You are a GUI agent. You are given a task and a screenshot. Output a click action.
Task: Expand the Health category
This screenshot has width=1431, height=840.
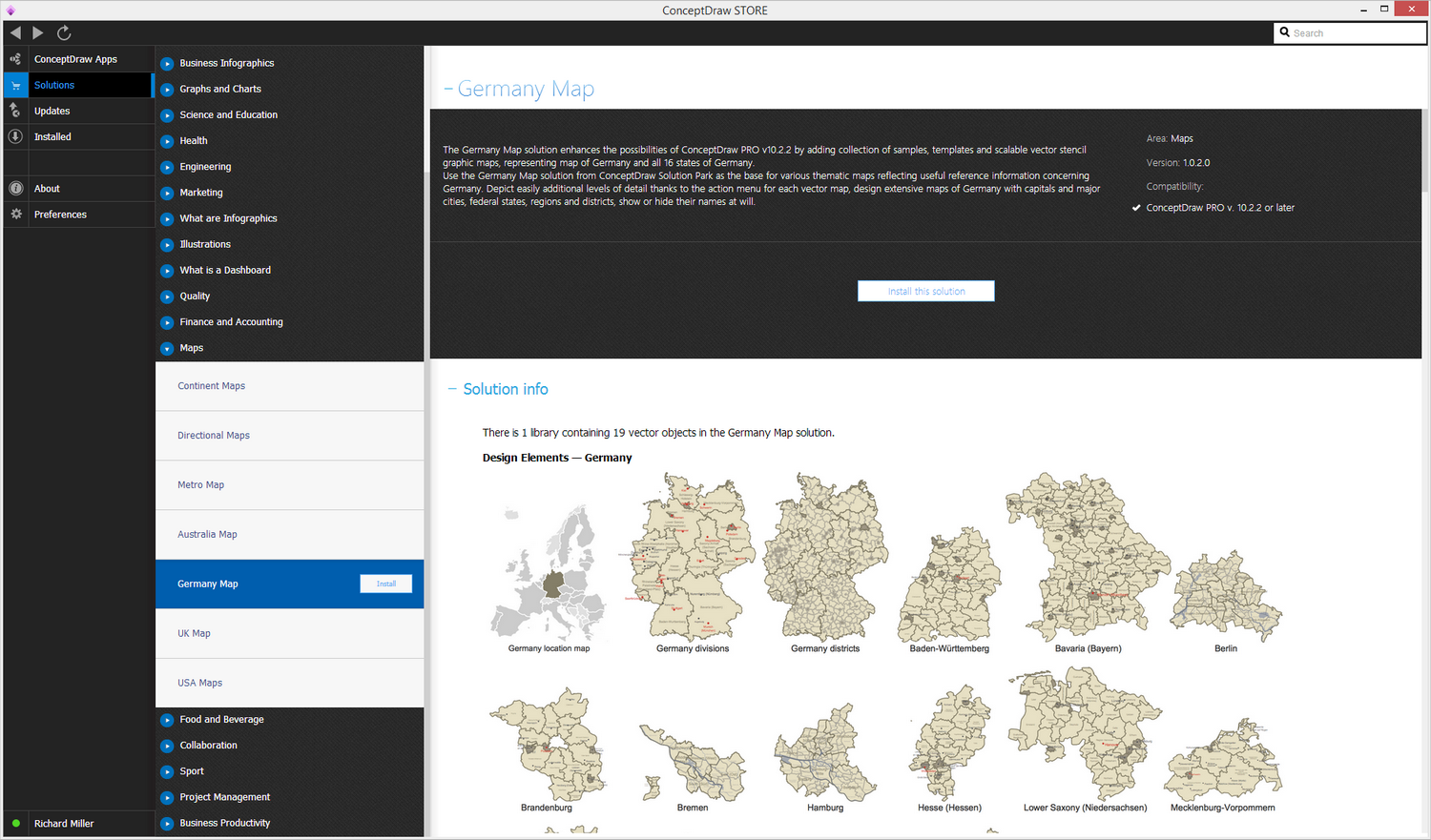pyautogui.click(x=167, y=141)
